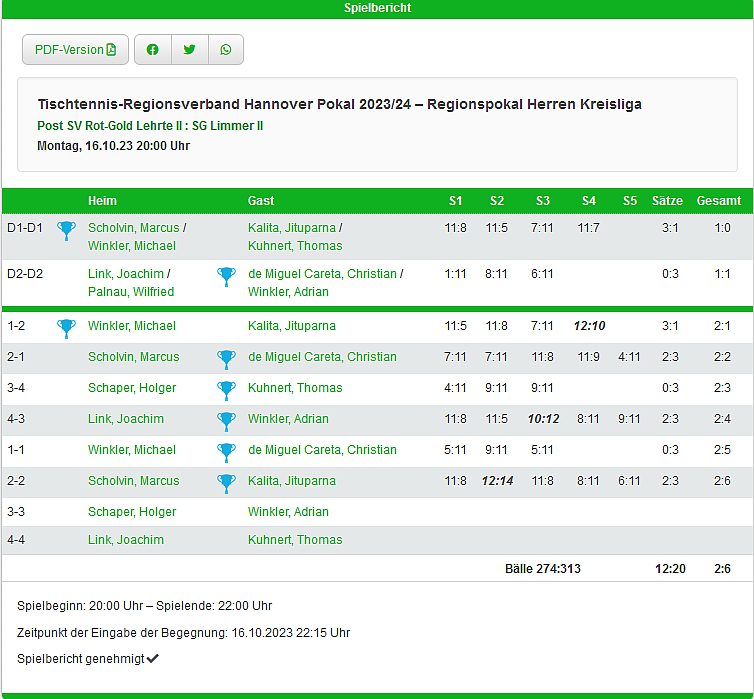754x699 pixels.
Task: Click trophy icon in D1-D1 row
Action: point(66,231)
